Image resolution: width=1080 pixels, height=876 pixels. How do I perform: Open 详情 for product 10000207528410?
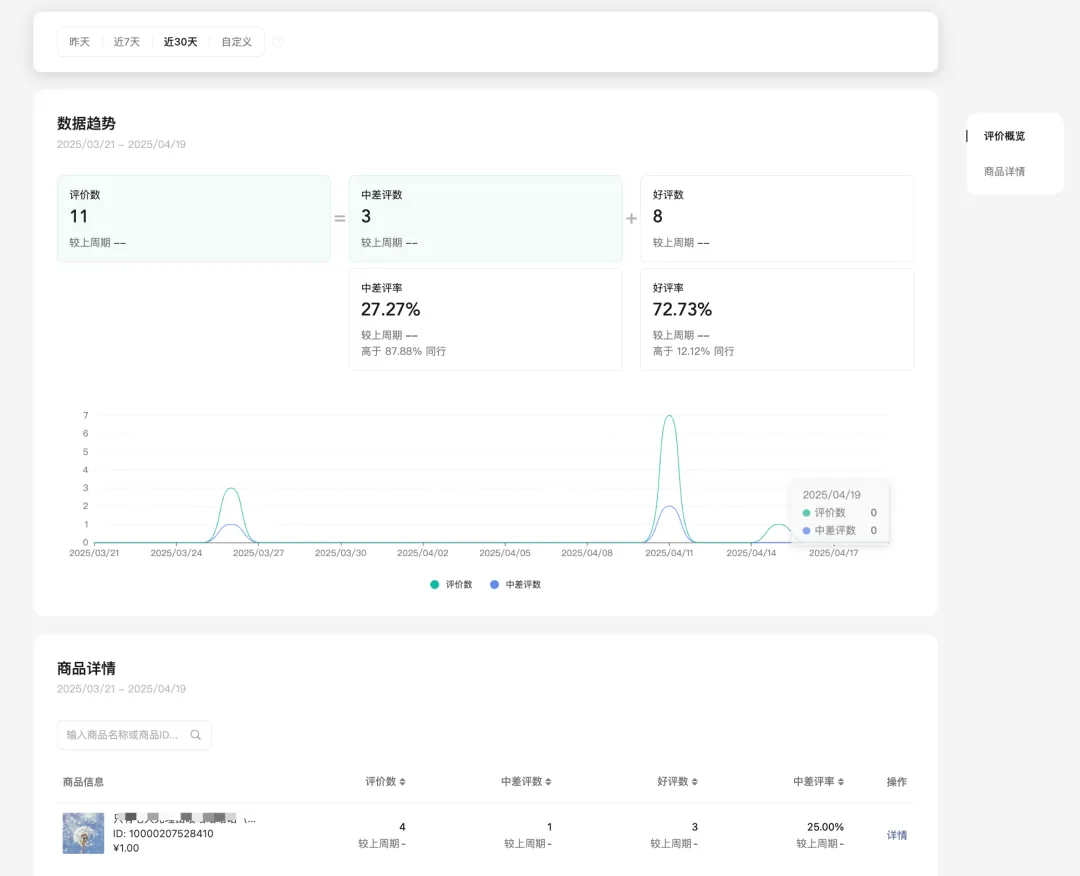(x=897, y=835)
